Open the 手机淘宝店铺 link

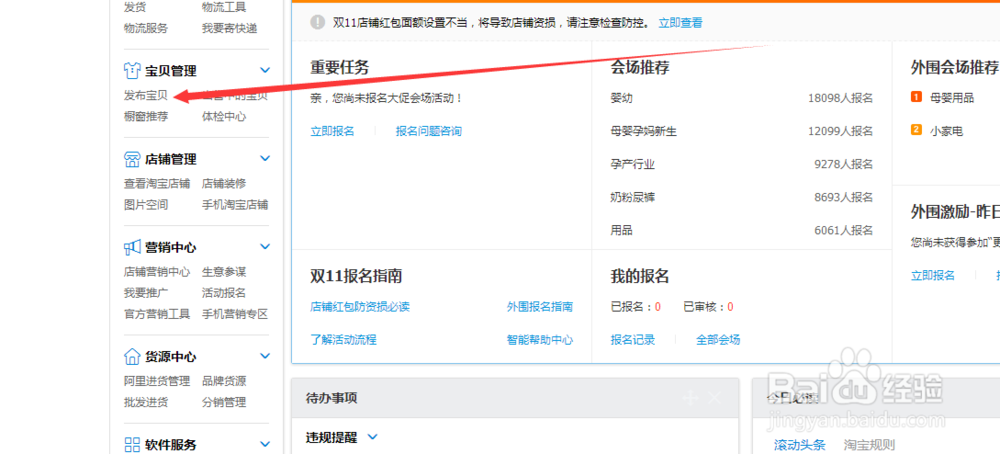pyautogui.click(x=235, y=205)
